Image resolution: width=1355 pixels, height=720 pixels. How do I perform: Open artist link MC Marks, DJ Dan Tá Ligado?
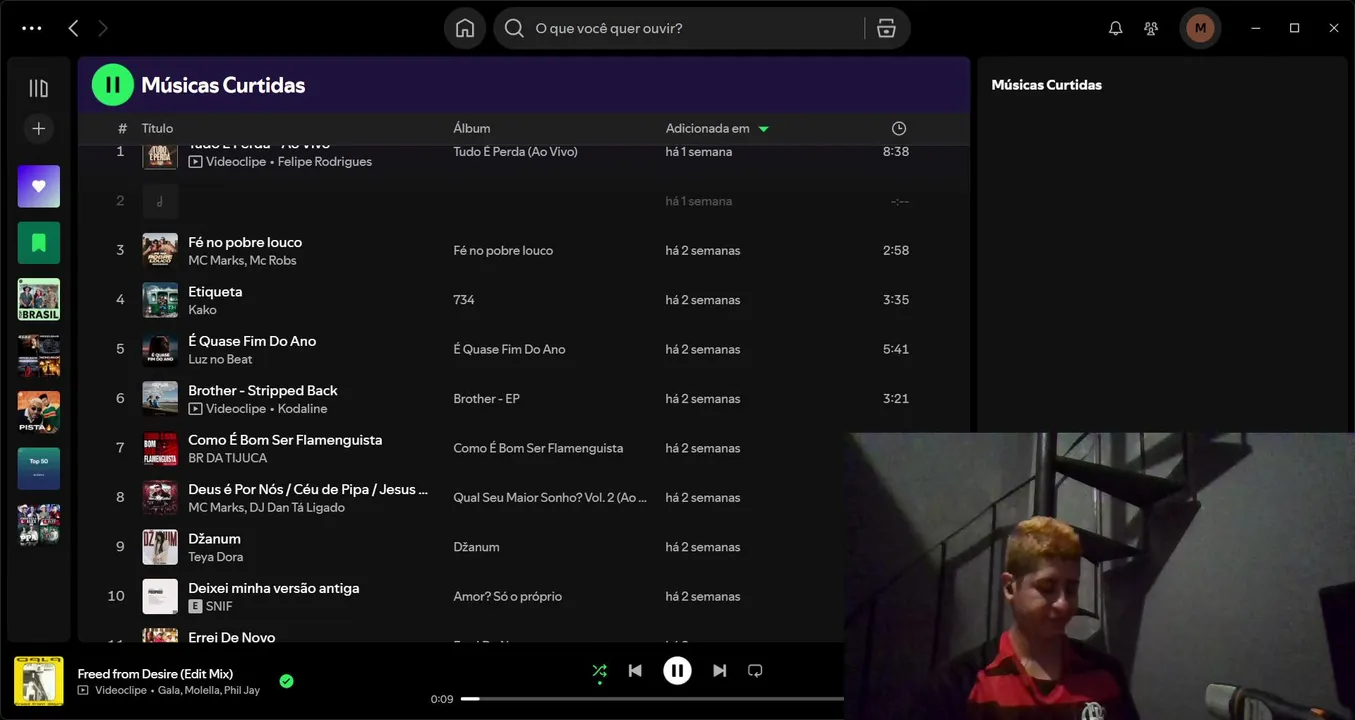click(266, 507)
